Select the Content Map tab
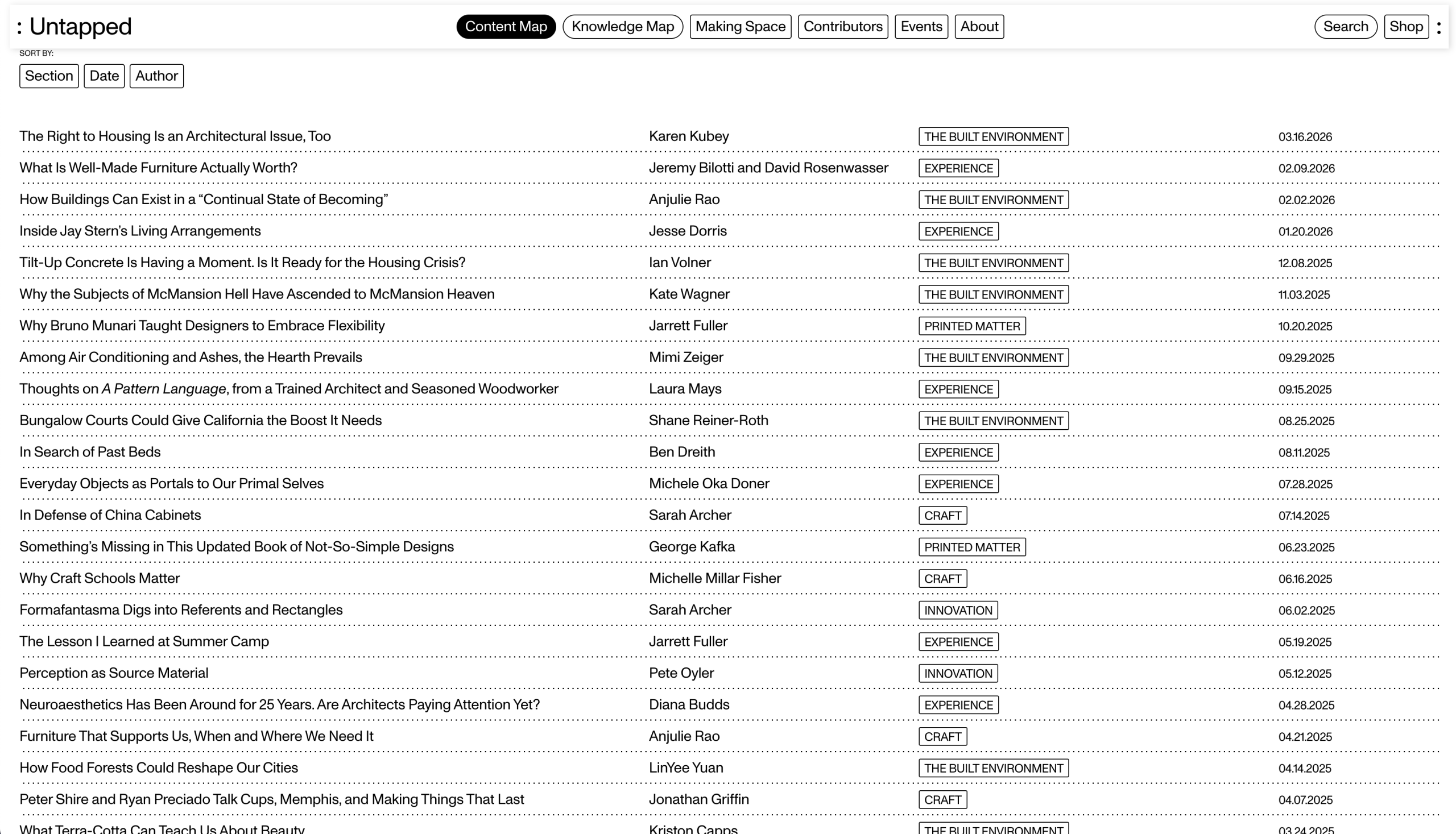The height and width of the screenshot is (834, 1456). [506, 26]
